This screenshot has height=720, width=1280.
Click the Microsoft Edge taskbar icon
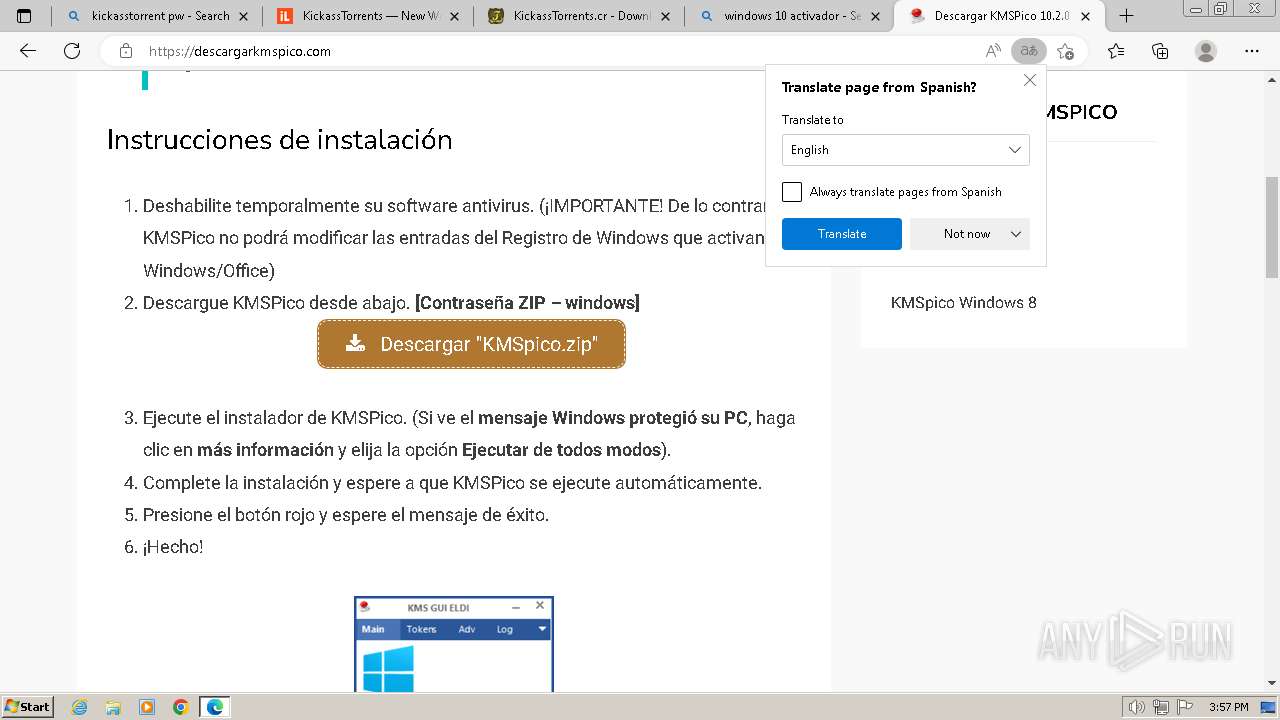[x=215, y=707]
